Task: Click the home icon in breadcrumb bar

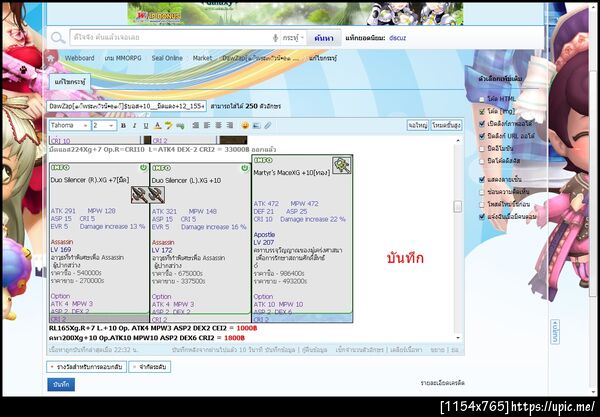Action: 51,58
